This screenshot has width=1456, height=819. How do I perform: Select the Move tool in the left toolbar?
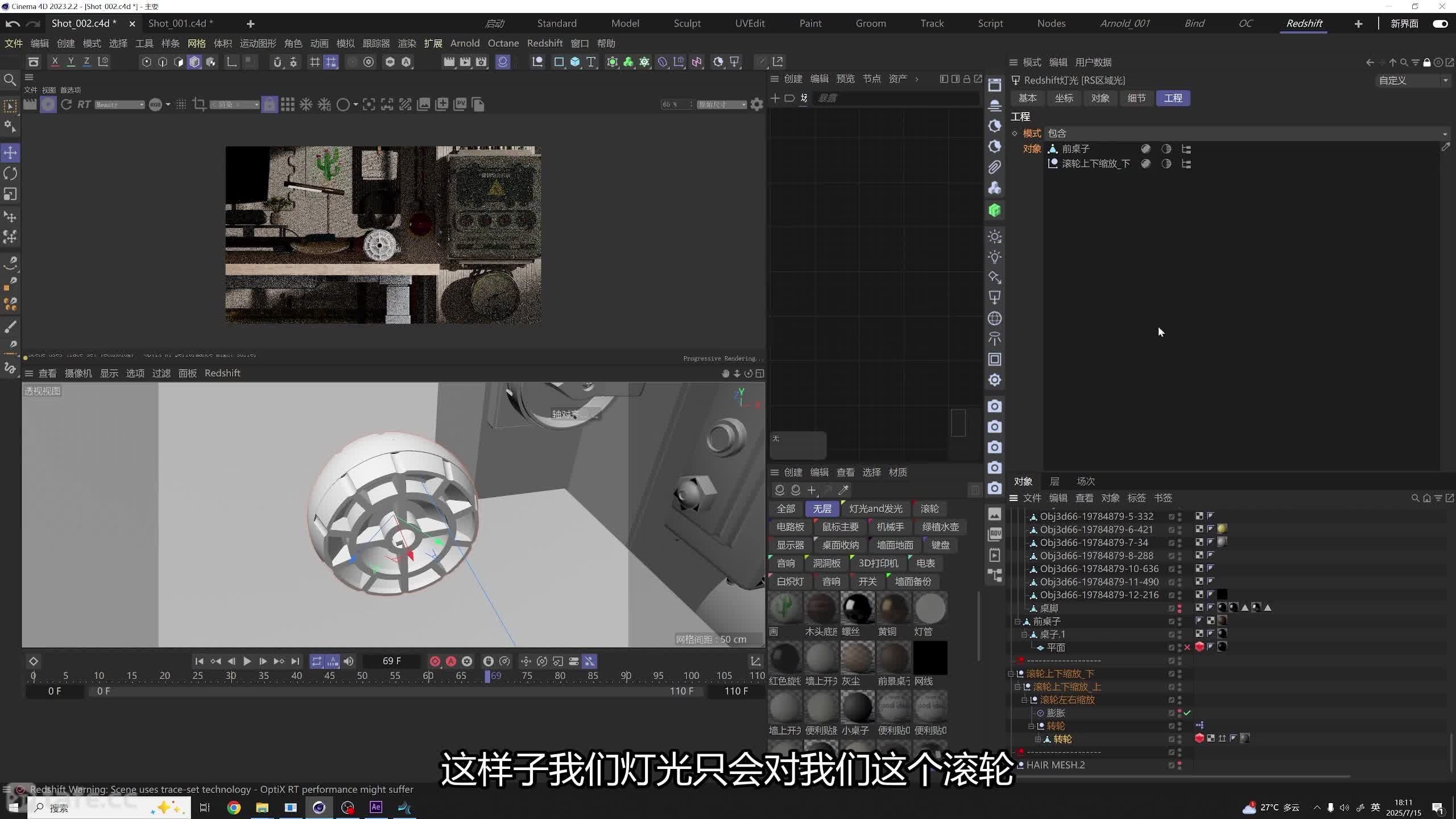click(10, 152)
